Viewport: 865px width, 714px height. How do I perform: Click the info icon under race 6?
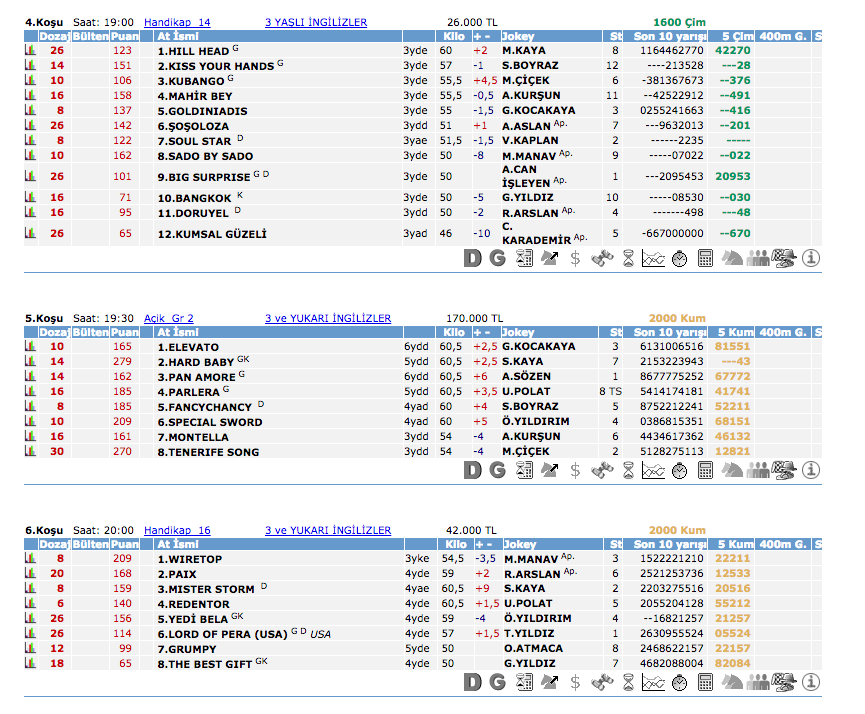(x=811, y=680)
